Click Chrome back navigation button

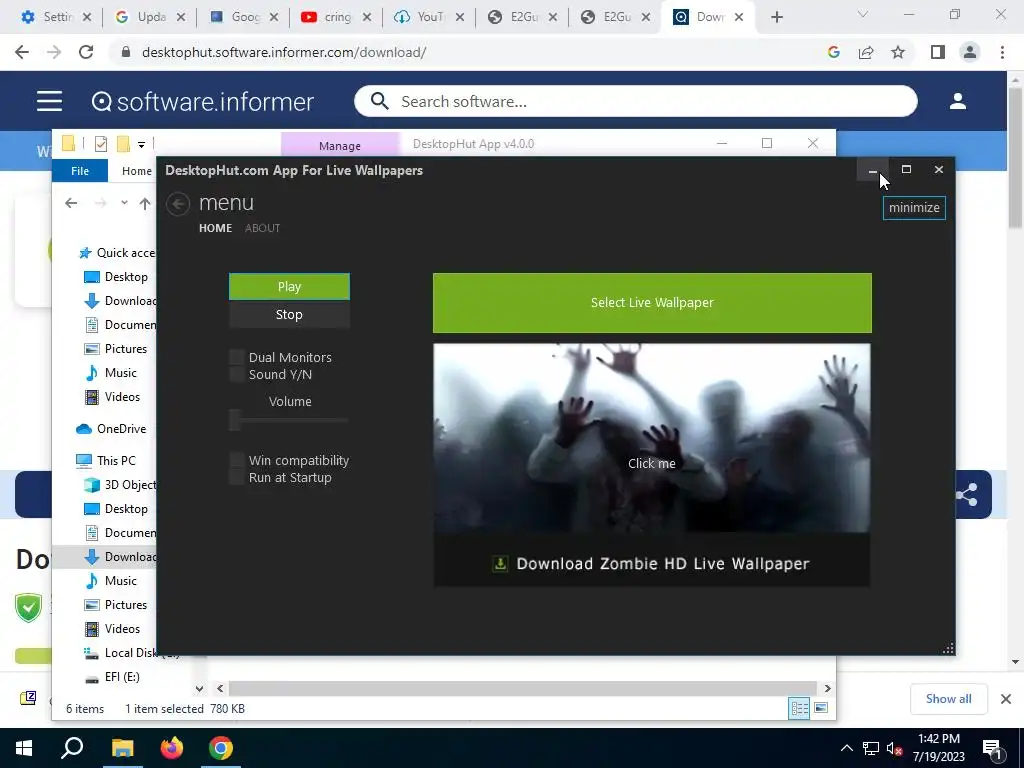tap(22, 52)
